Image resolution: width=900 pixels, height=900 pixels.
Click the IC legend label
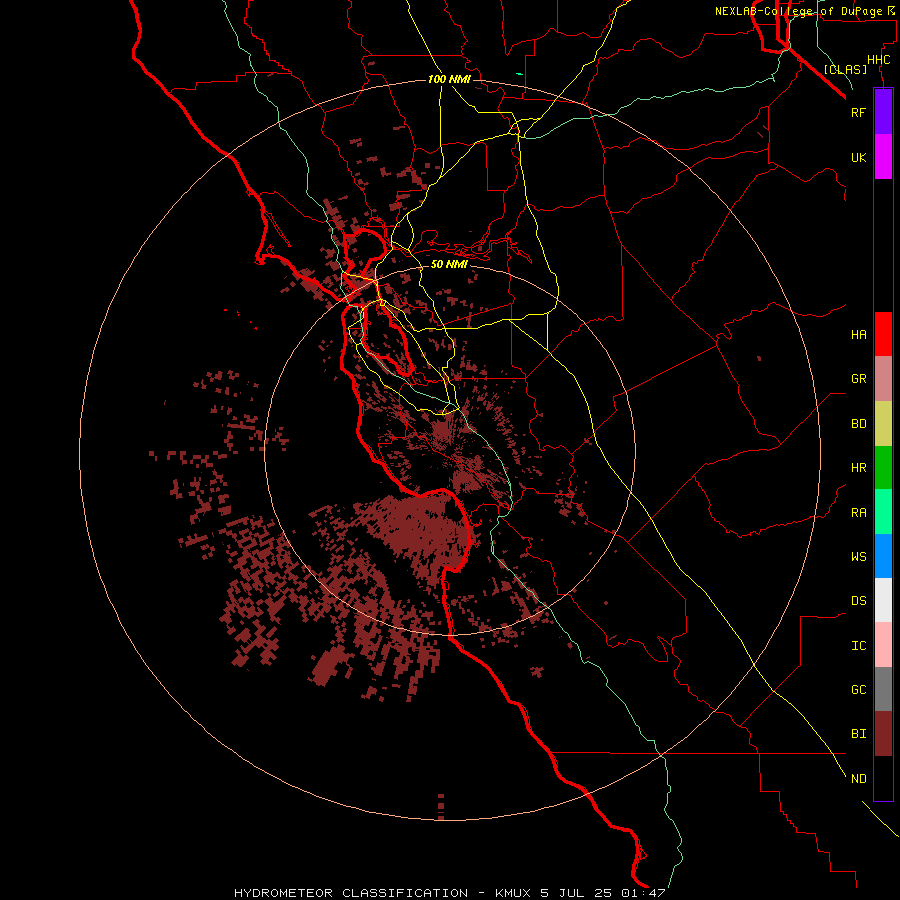pos(858,646)
